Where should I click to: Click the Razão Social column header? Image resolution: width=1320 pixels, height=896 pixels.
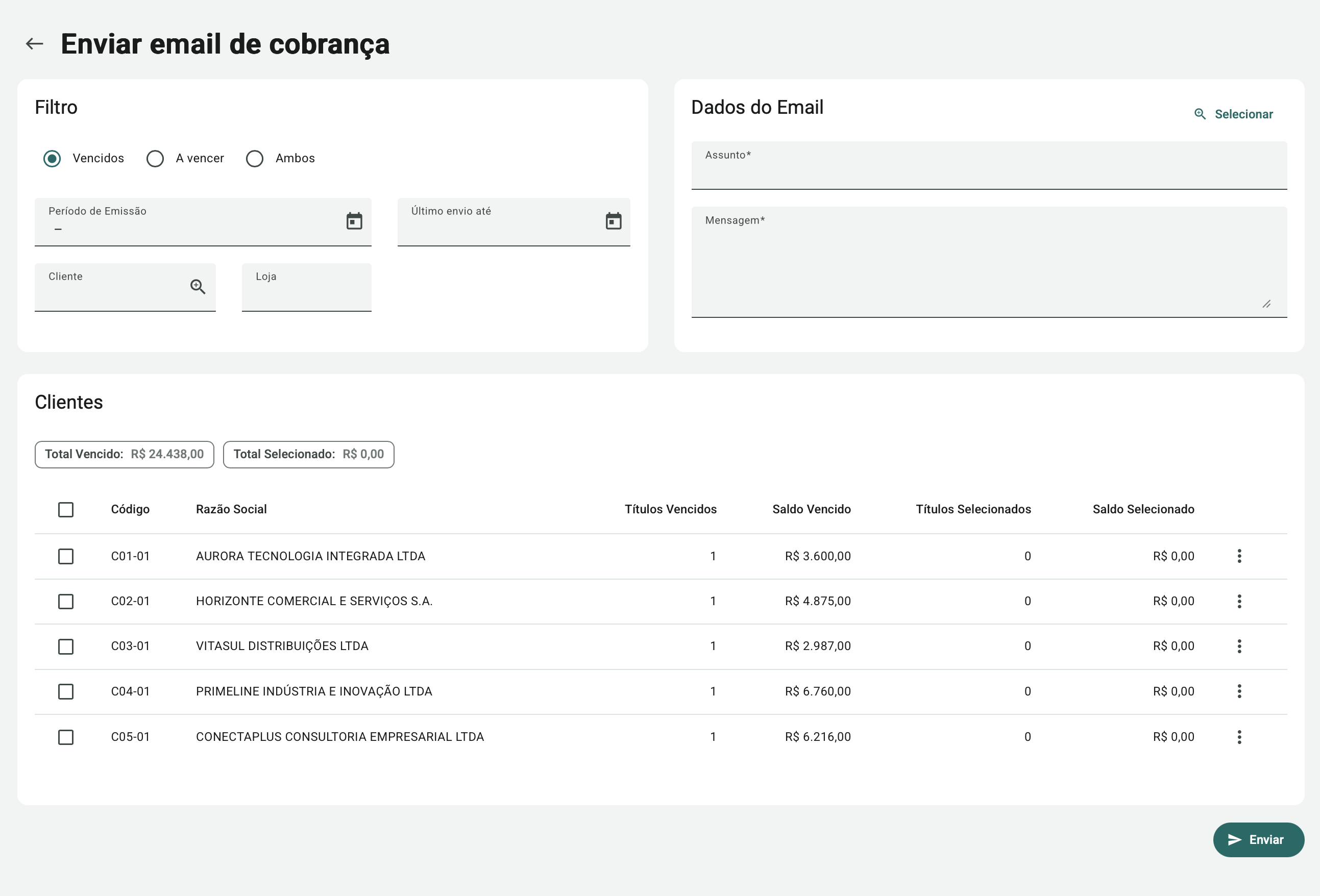231,509
